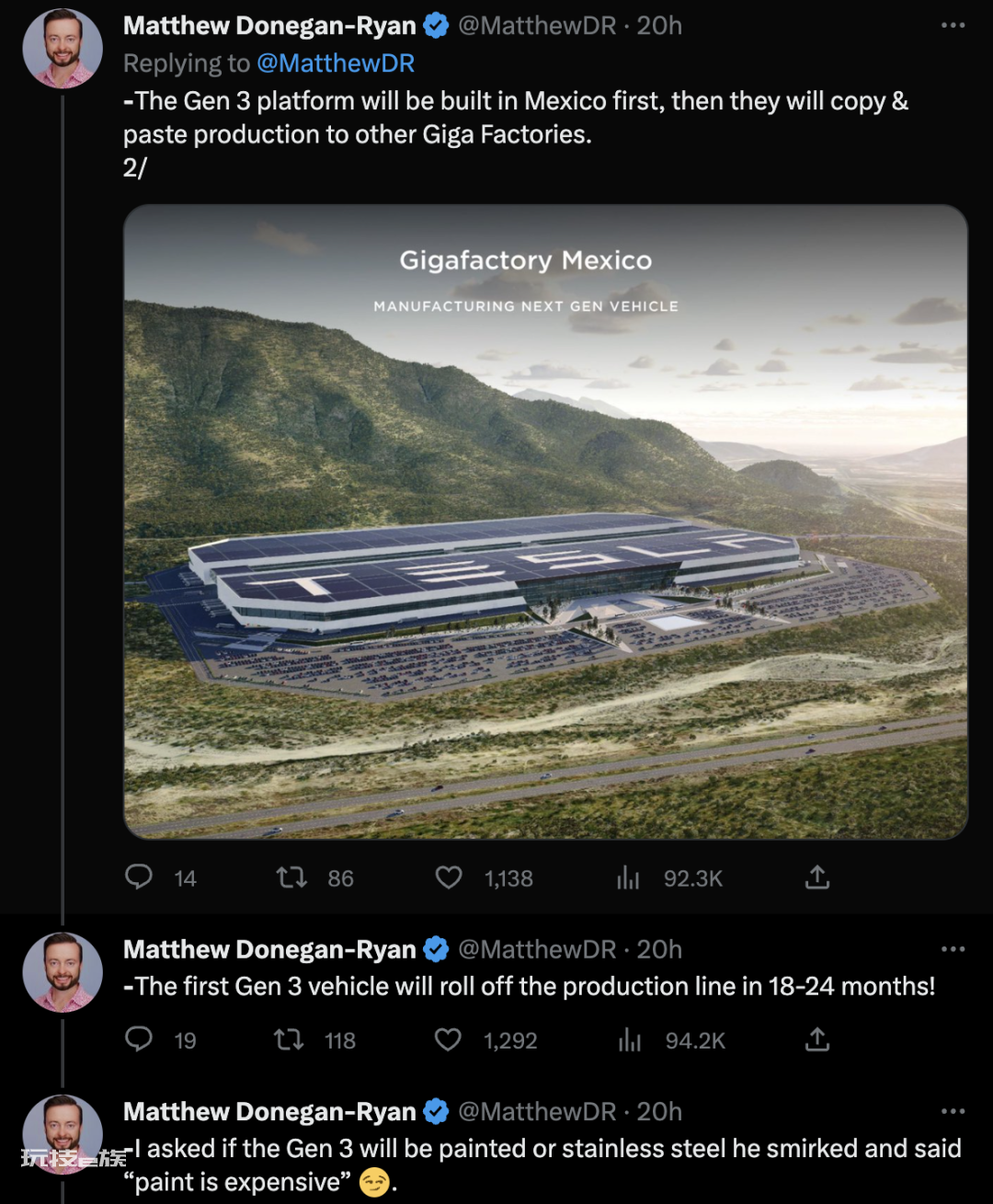Open the 20h timestamp on first tweet
The image size is (993, 1204).
tap(659, 26)
